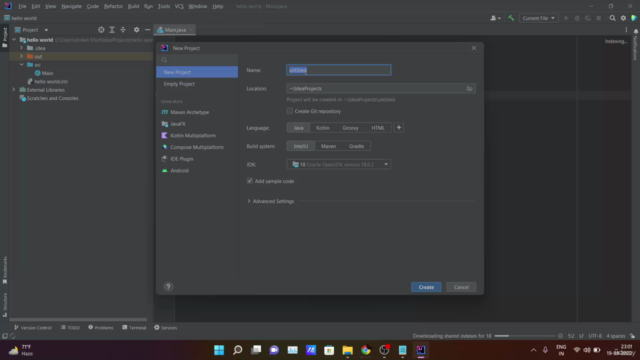Click IntelliJ IDEA icon on taskbar
640x360 pixels.
[421, 350]
